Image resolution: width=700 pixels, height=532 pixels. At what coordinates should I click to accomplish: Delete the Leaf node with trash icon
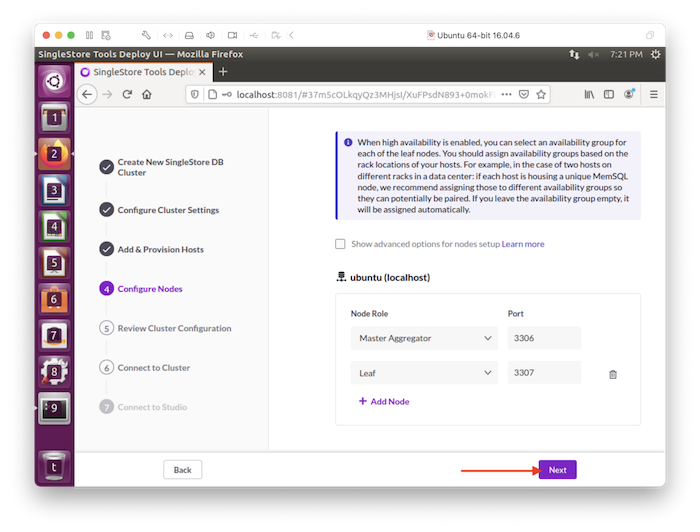(x=613, y=374)
